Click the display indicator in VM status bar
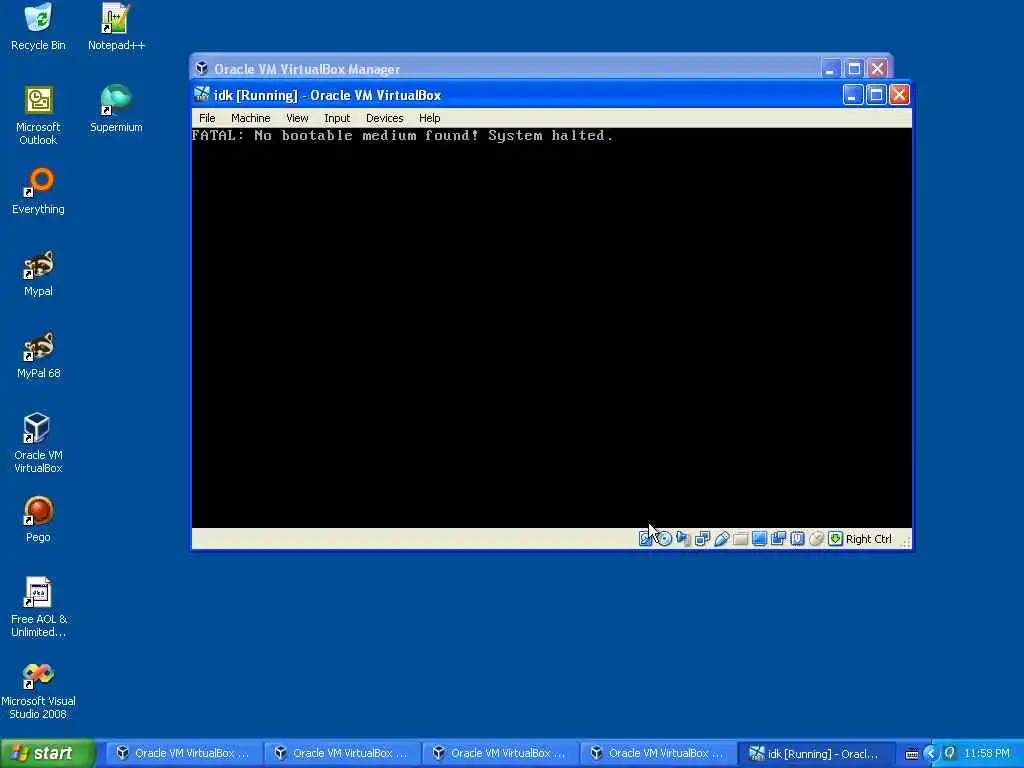The width and height of the screenshot is (1024, 768). pos(759,539)
